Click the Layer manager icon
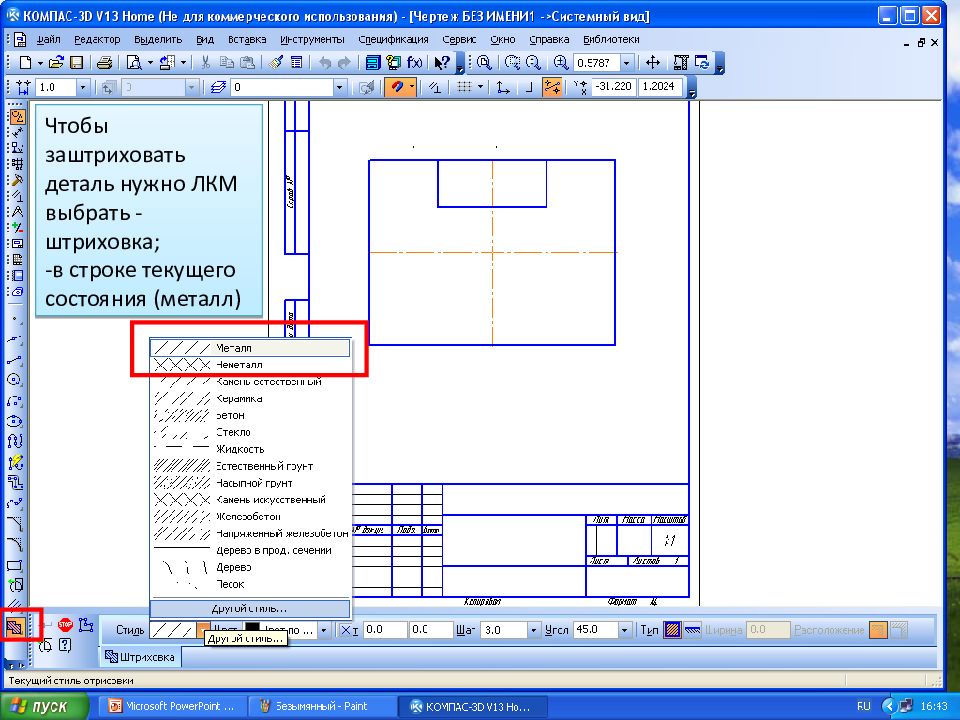 219,88
